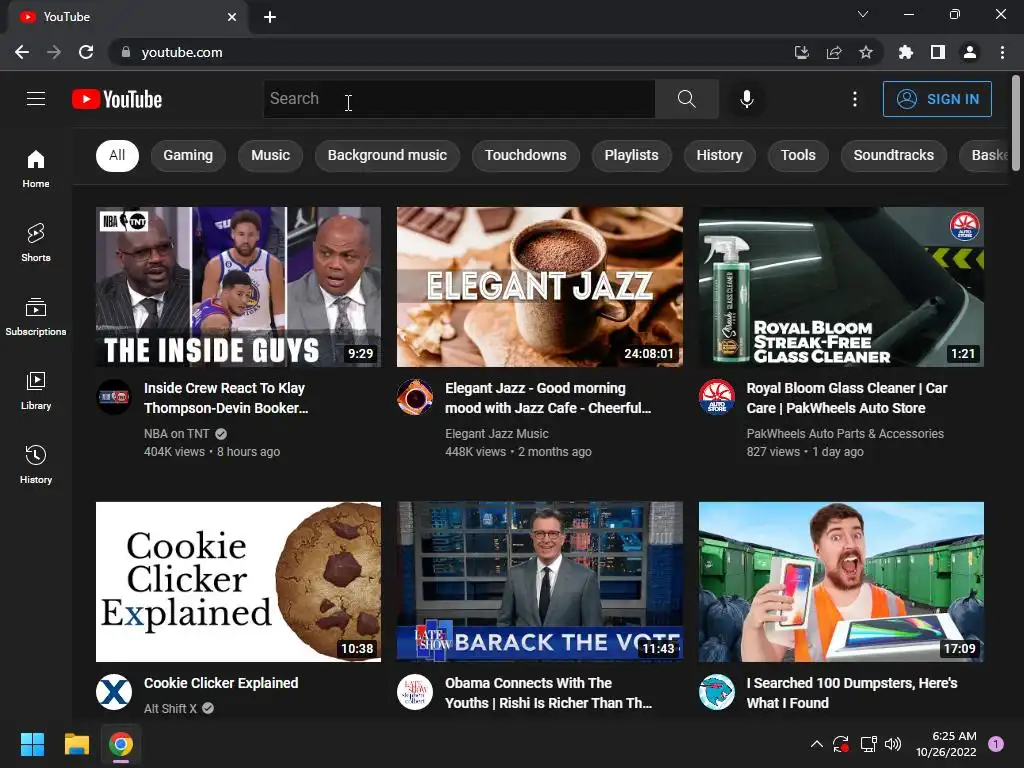This screenshot has height=768, width=1024.
Task: Click the MrBeast dumpsters thumbnail
Action: pos(841,582)
